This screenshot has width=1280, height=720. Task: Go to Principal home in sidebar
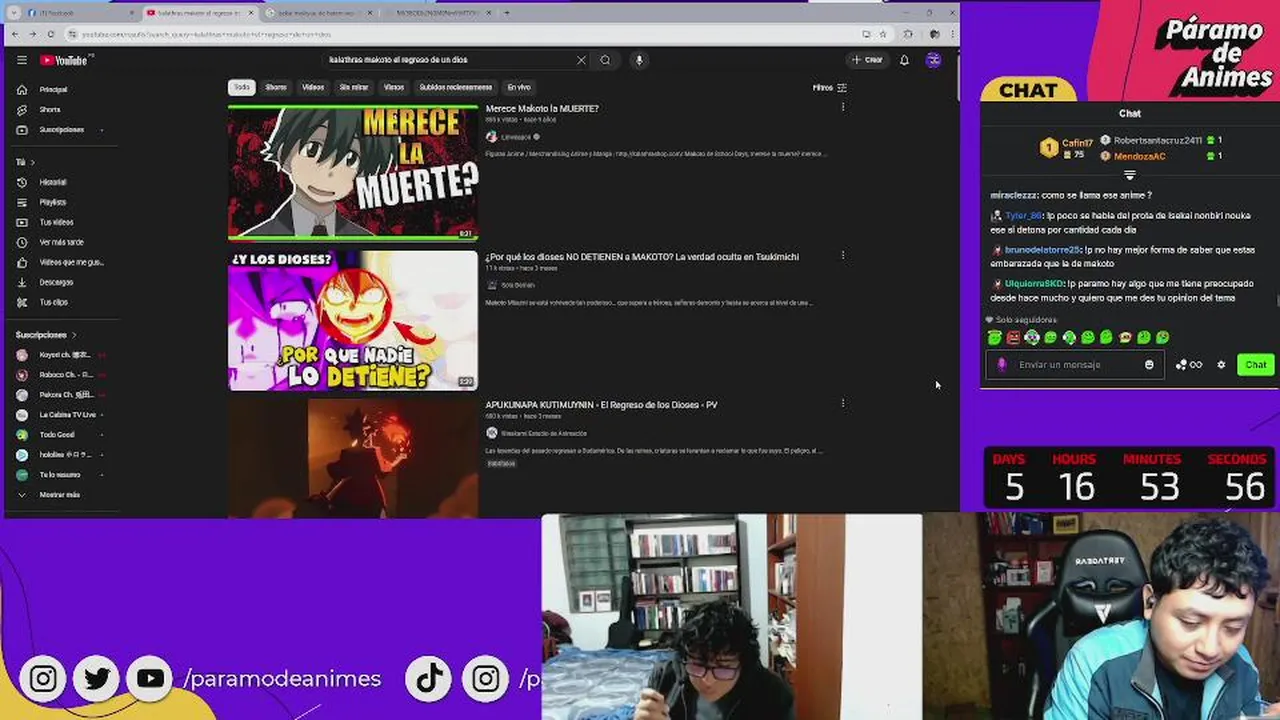pos(53,89)
